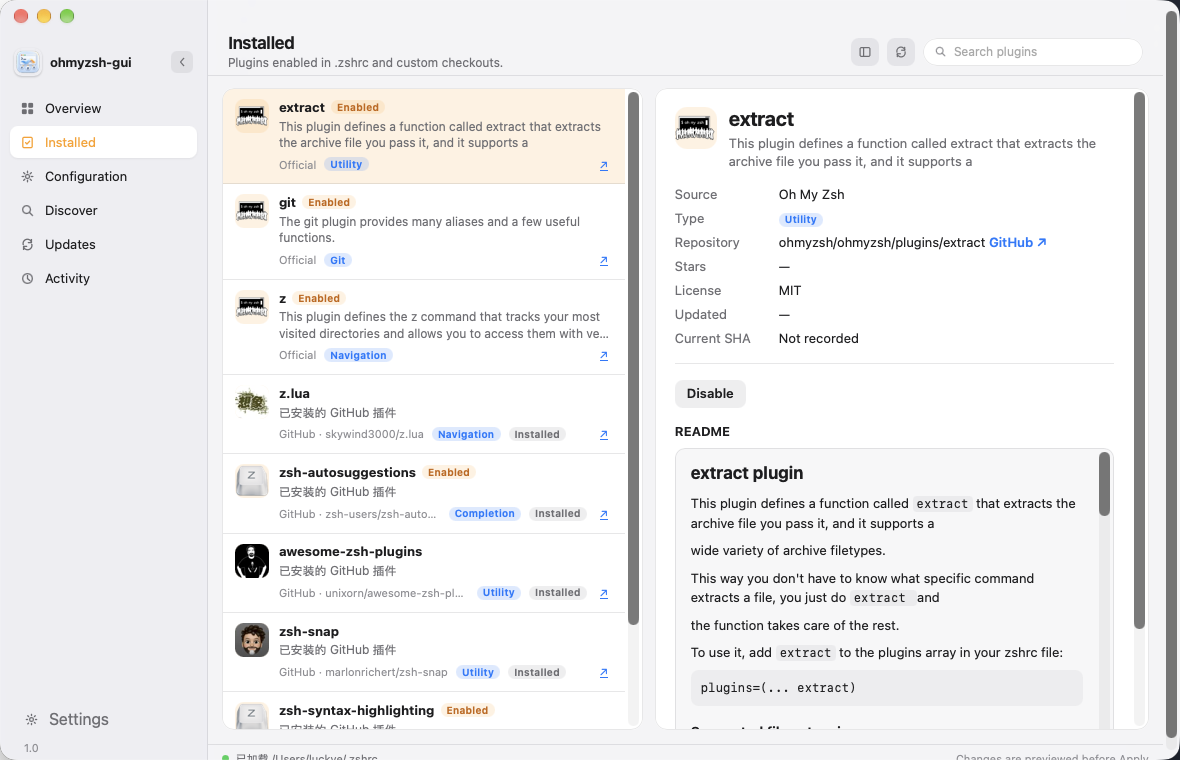The width and height of the screenshot is (1180, 760).
Task: Open git plugin external link arrow
Action: [x=604, y=260]
